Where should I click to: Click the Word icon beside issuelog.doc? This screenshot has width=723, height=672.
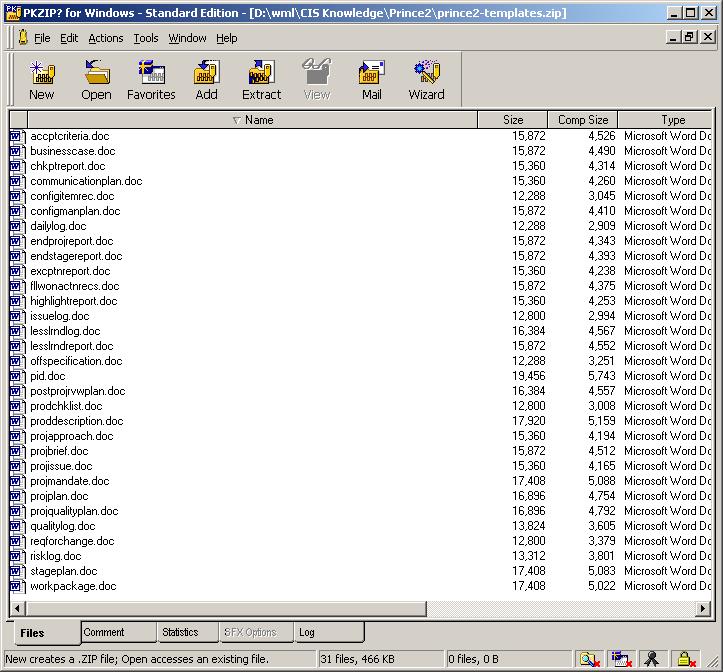coord(17,316)
